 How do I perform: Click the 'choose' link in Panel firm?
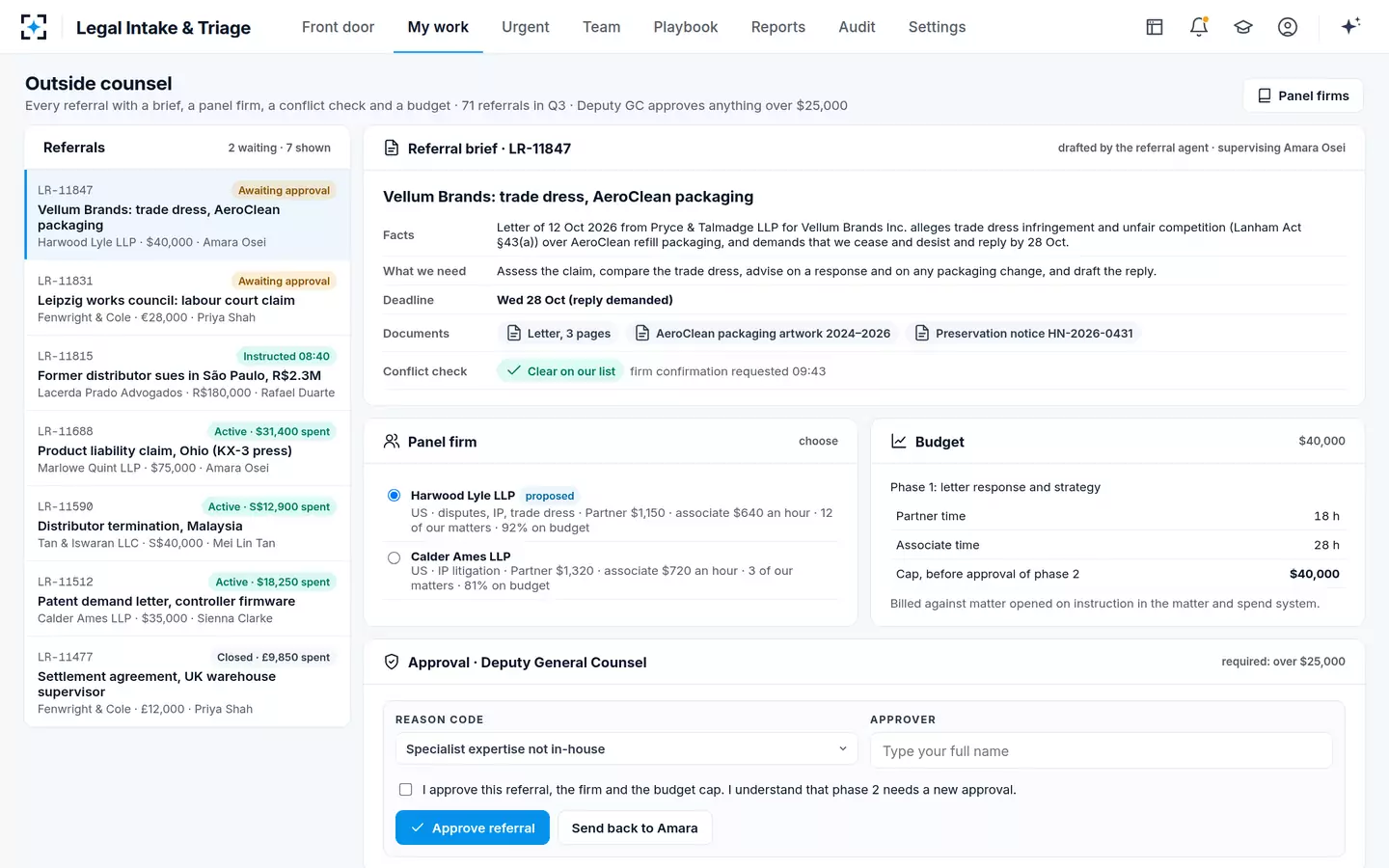818,442
